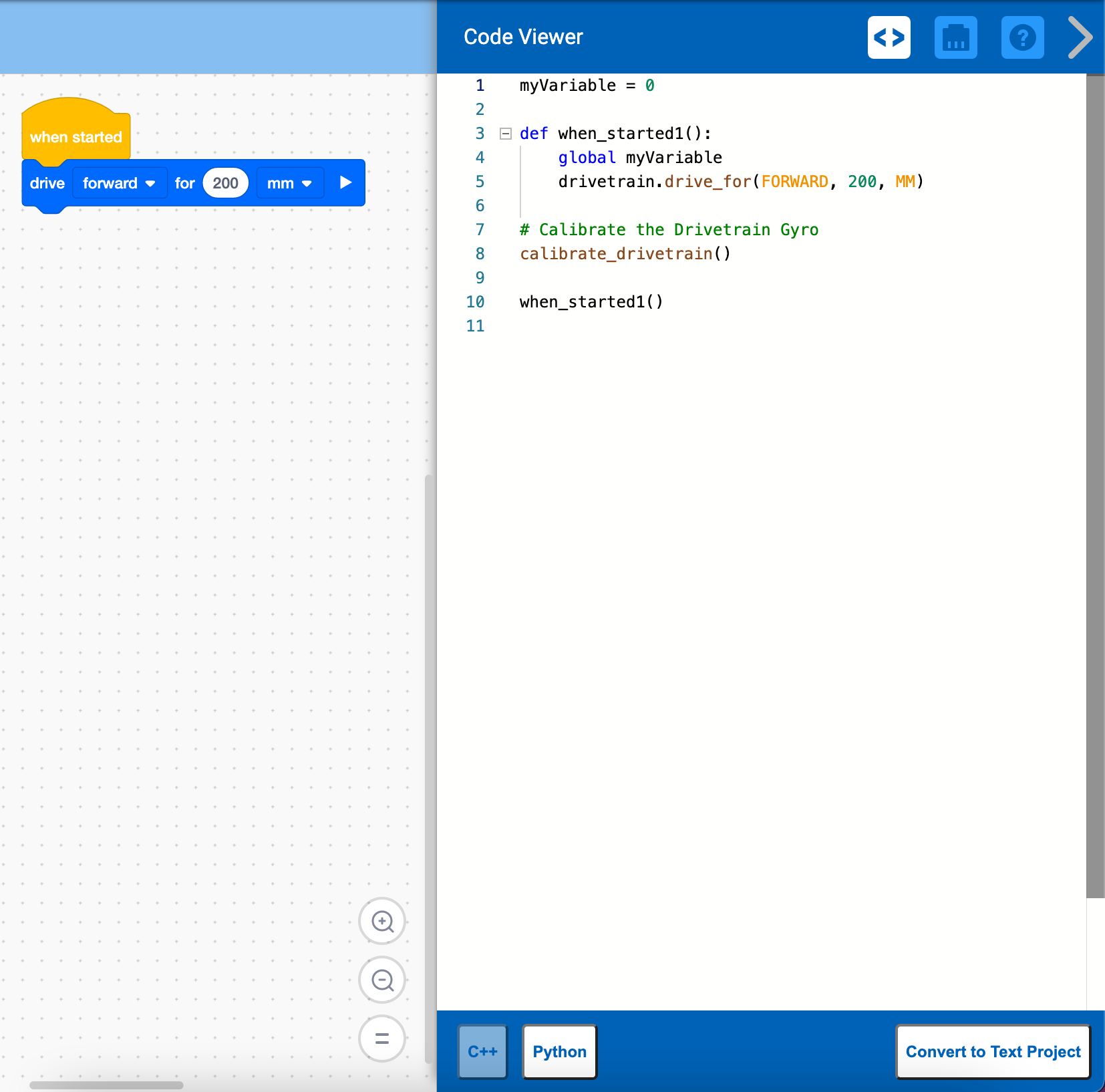Switch the generated code to Python
Screen dimensions: 1105x1092
click(x=559, y=1051)
